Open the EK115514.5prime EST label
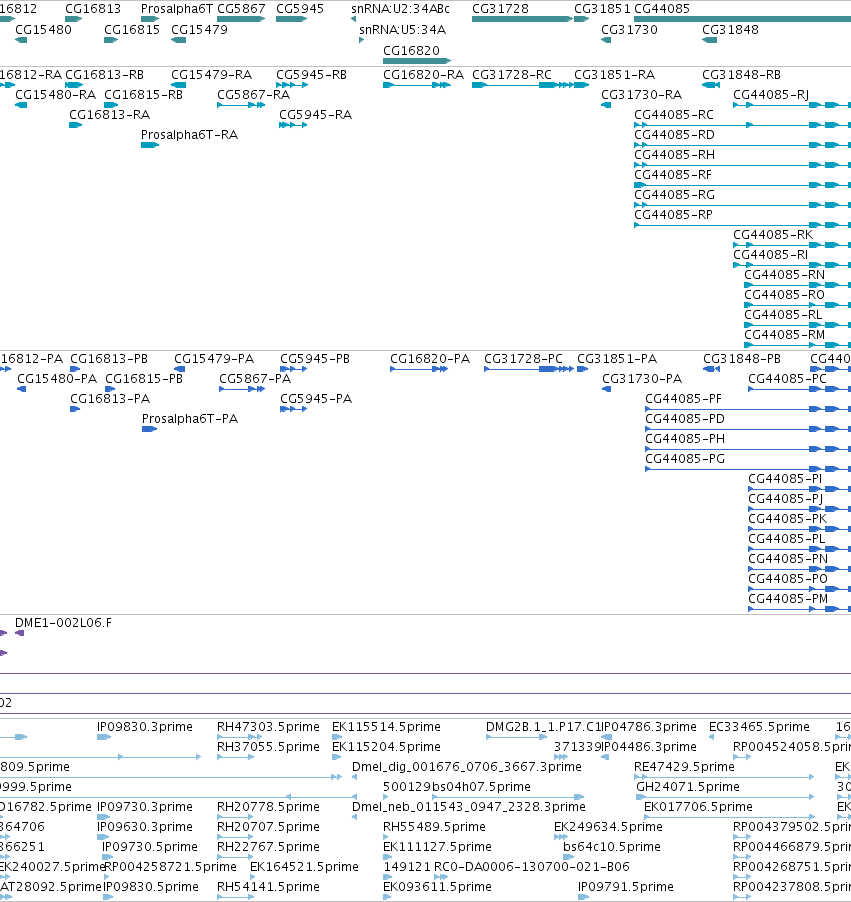This screenshot has height=902, width=851. [386, 727]
